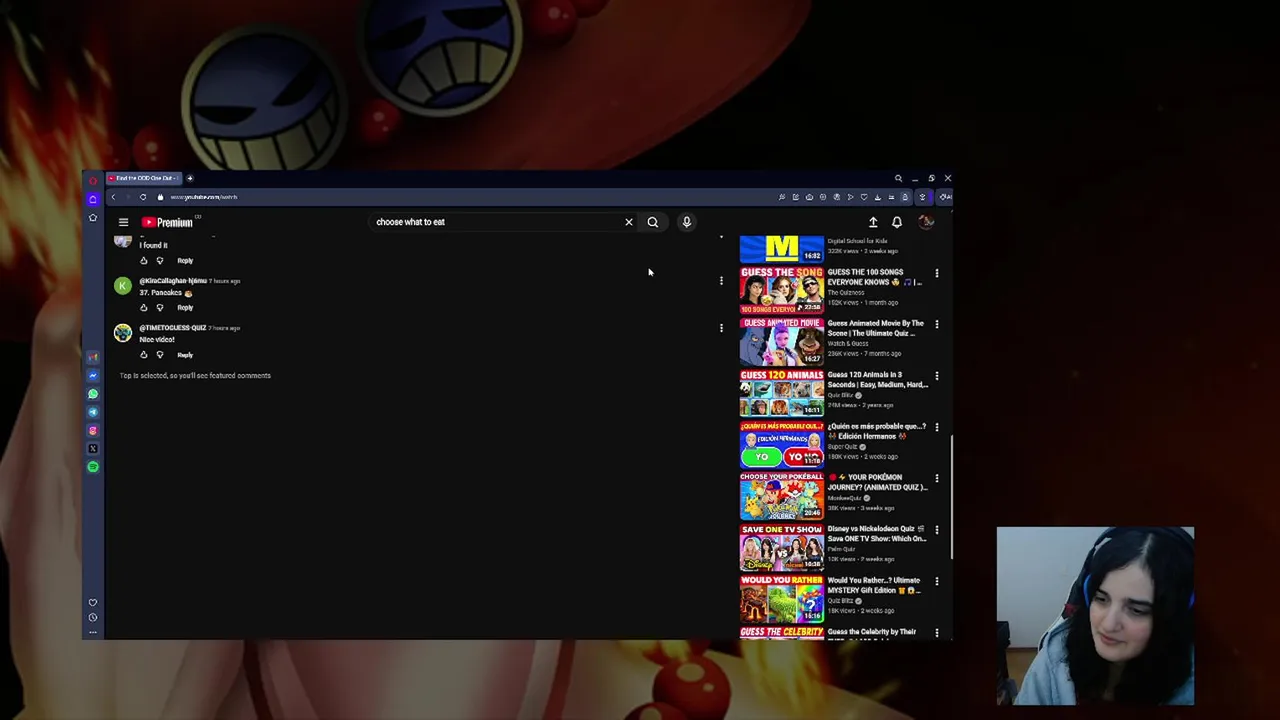
Task: Open Instagram in the Opera sidebar
Action: point(93,430)
